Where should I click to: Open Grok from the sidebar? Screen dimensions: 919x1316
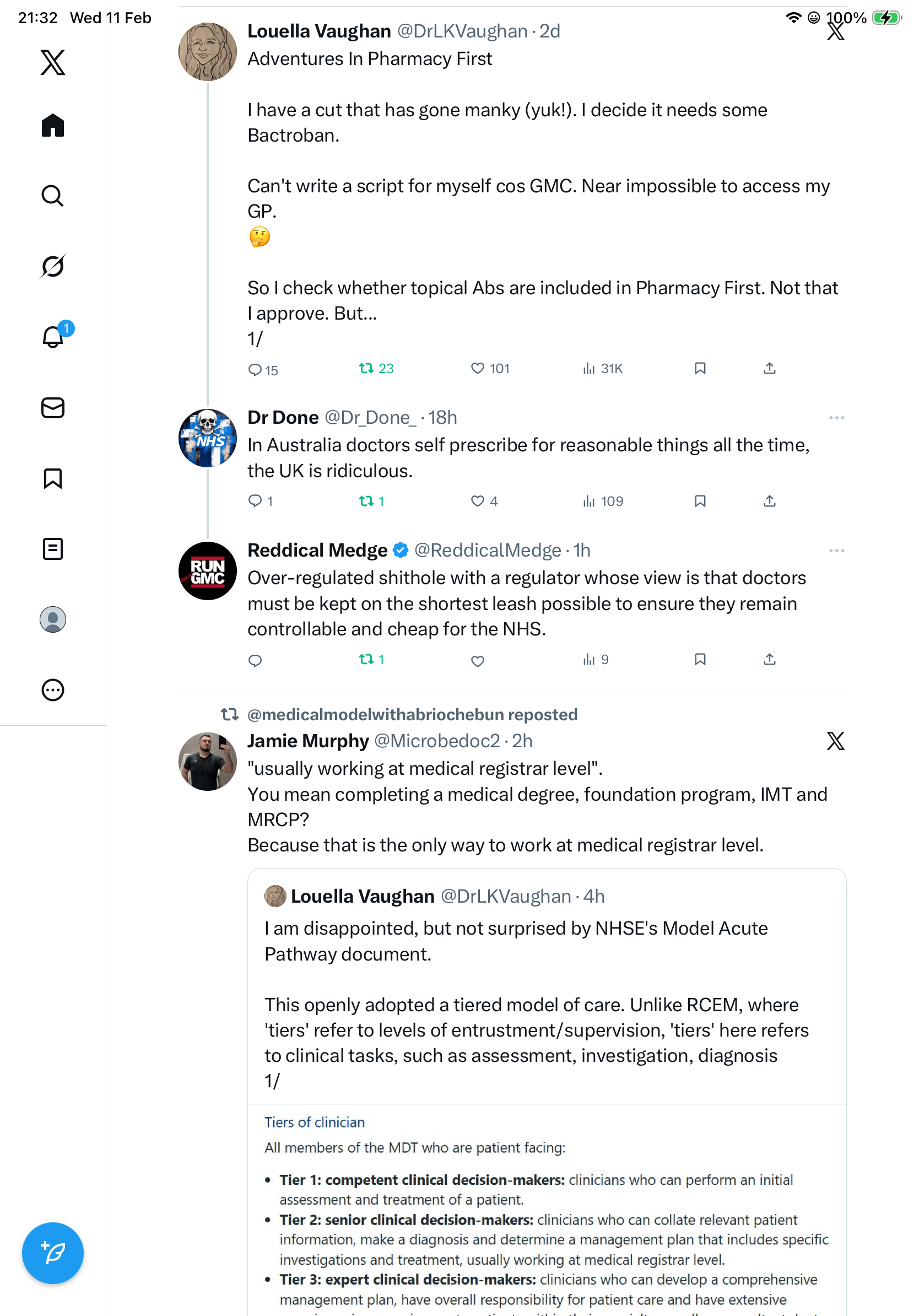(53, 266)
